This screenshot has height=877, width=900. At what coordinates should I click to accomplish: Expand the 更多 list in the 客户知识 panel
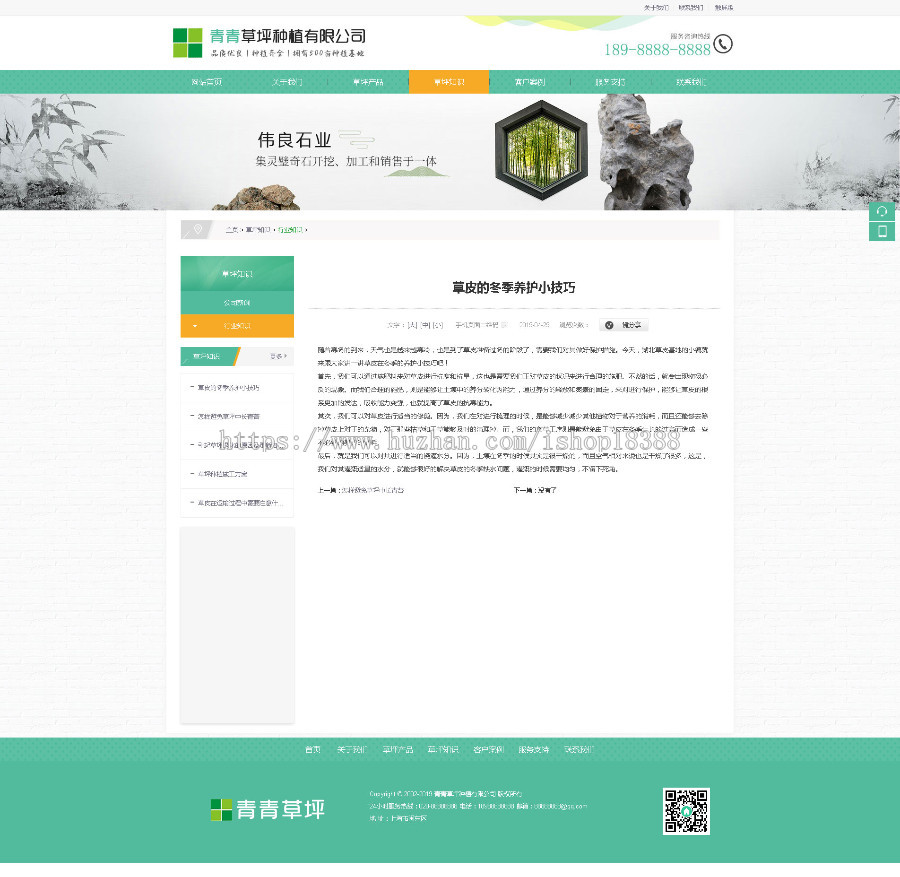[278, 356]
